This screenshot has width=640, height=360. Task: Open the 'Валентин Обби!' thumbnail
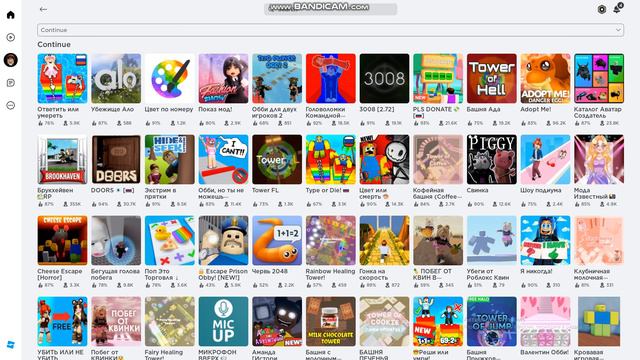coord(545,321)
